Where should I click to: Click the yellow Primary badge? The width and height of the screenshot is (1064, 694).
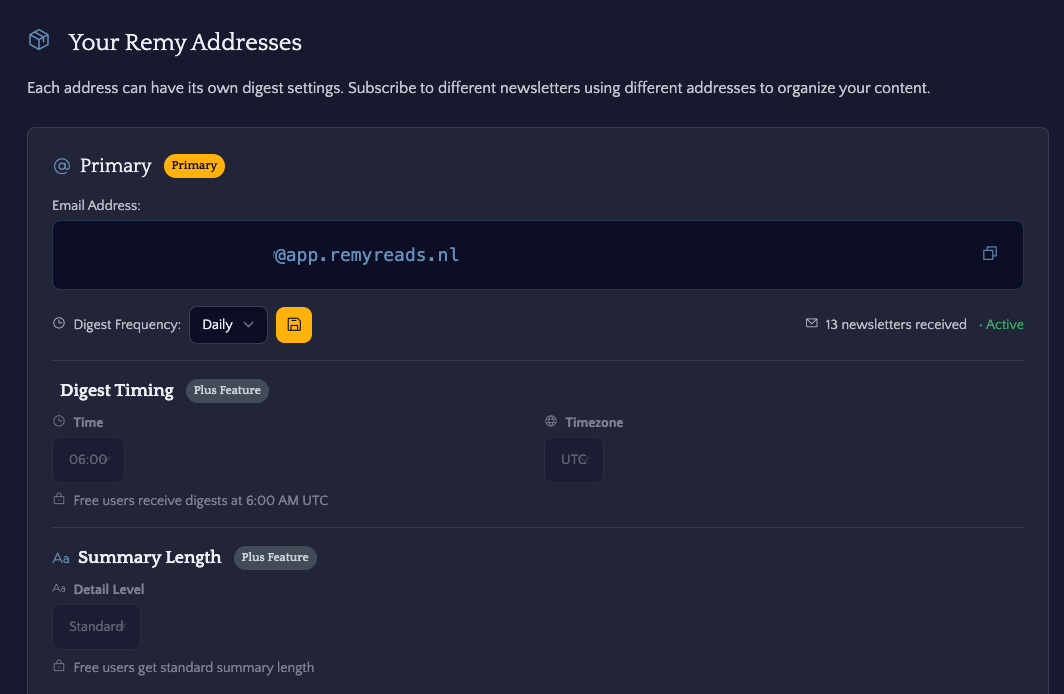[x=194, y=166]
